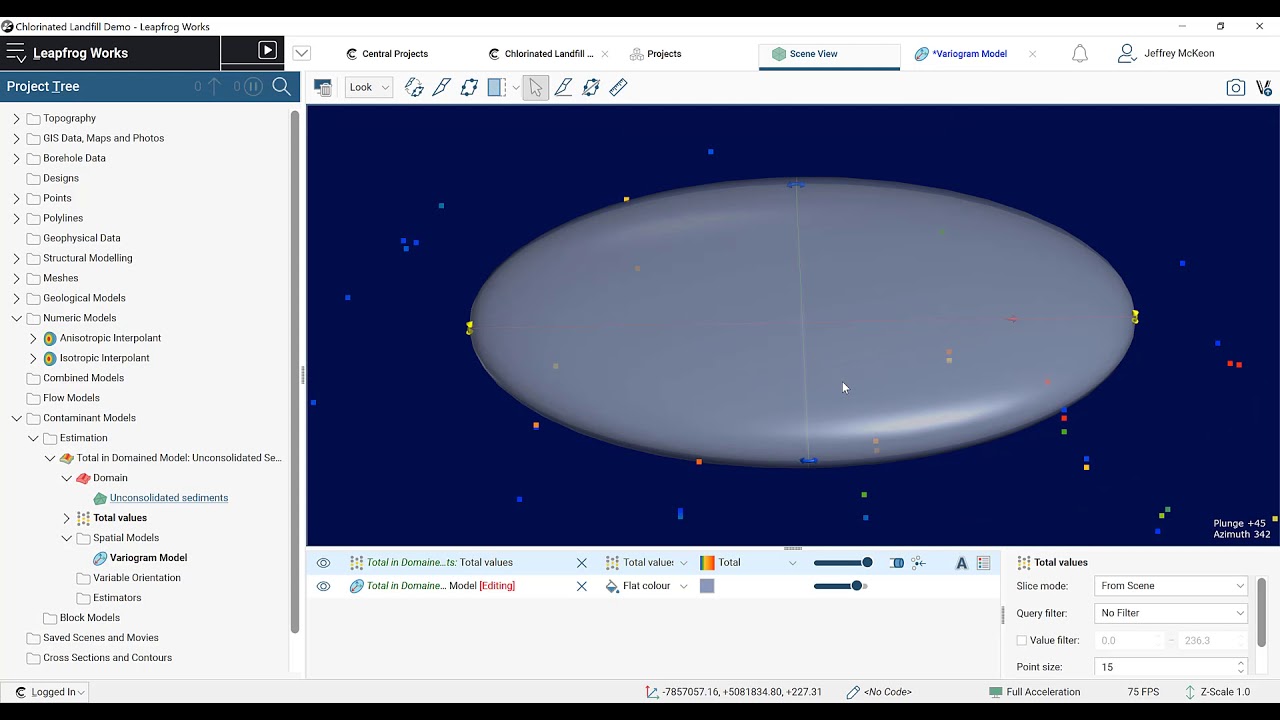Viewport: 1280px width, 720px height.
Task: Hide the Total values object using eye icon
Action: click(323, 563)
